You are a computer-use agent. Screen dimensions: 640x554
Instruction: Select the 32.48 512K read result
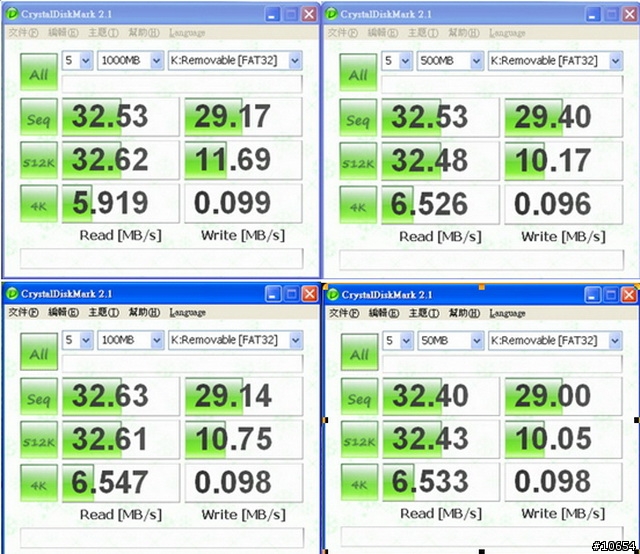(x=440, y=161)
